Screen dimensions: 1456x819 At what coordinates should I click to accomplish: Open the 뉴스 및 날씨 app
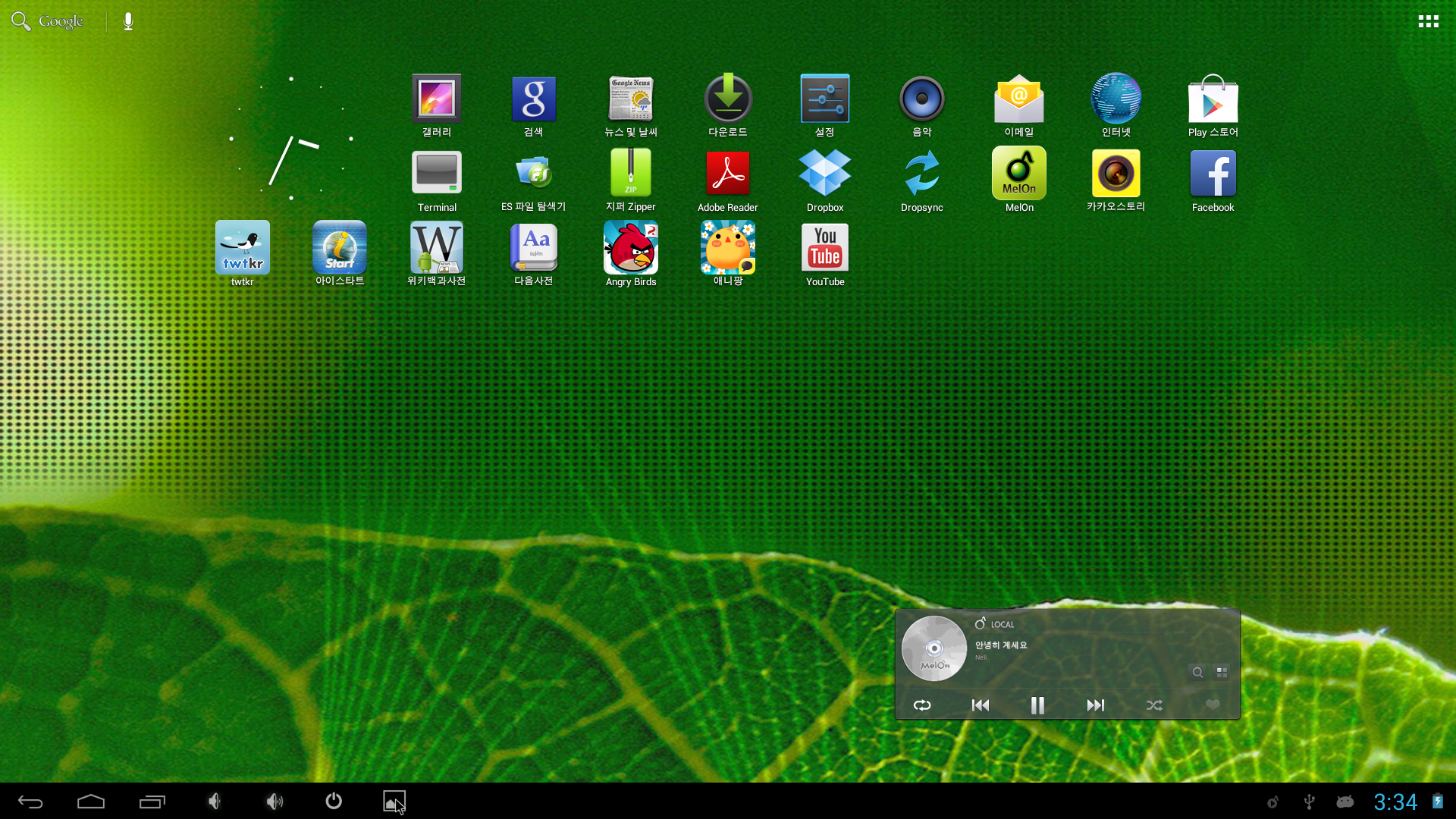631,105
